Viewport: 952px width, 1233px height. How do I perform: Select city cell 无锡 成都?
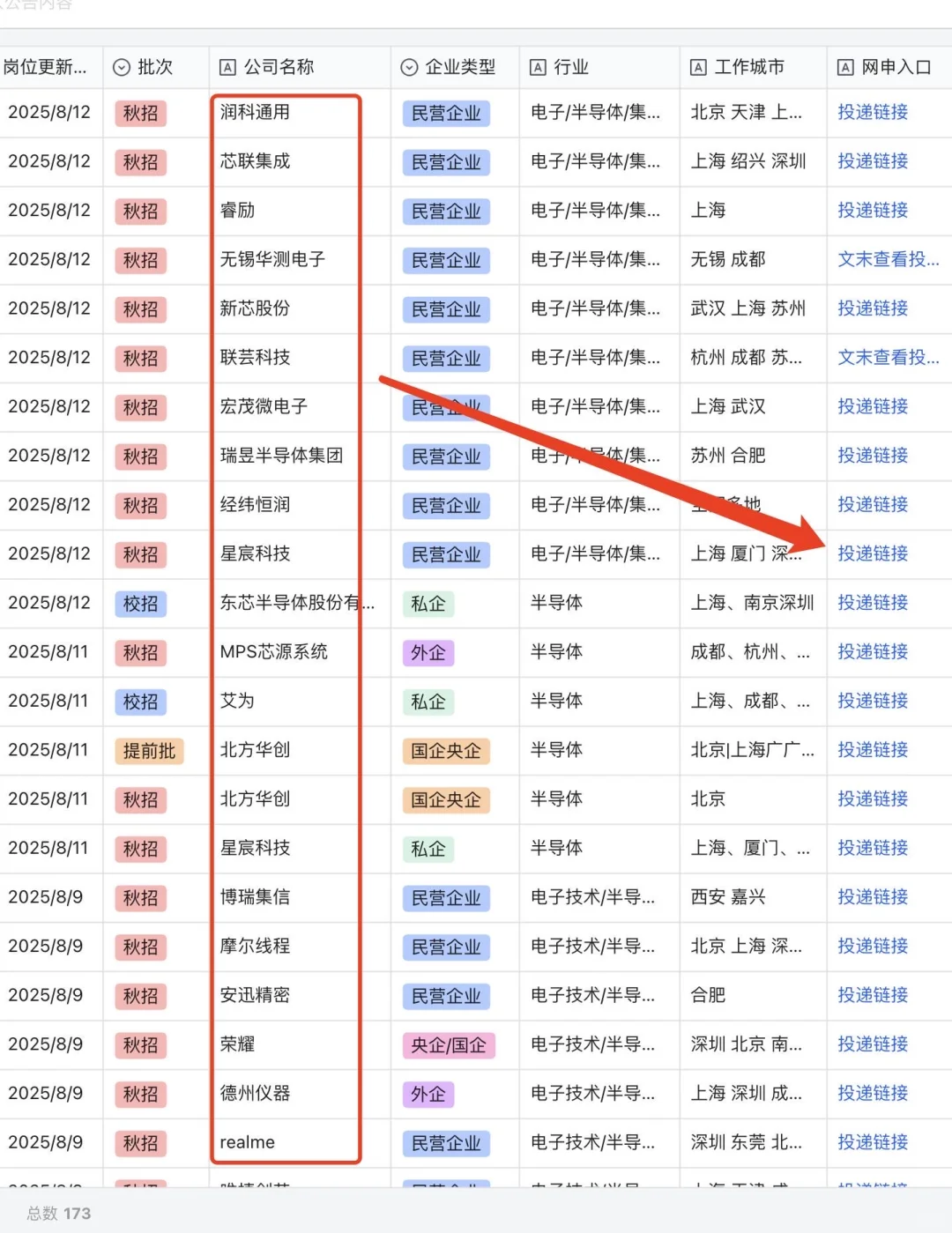(753, 259)
